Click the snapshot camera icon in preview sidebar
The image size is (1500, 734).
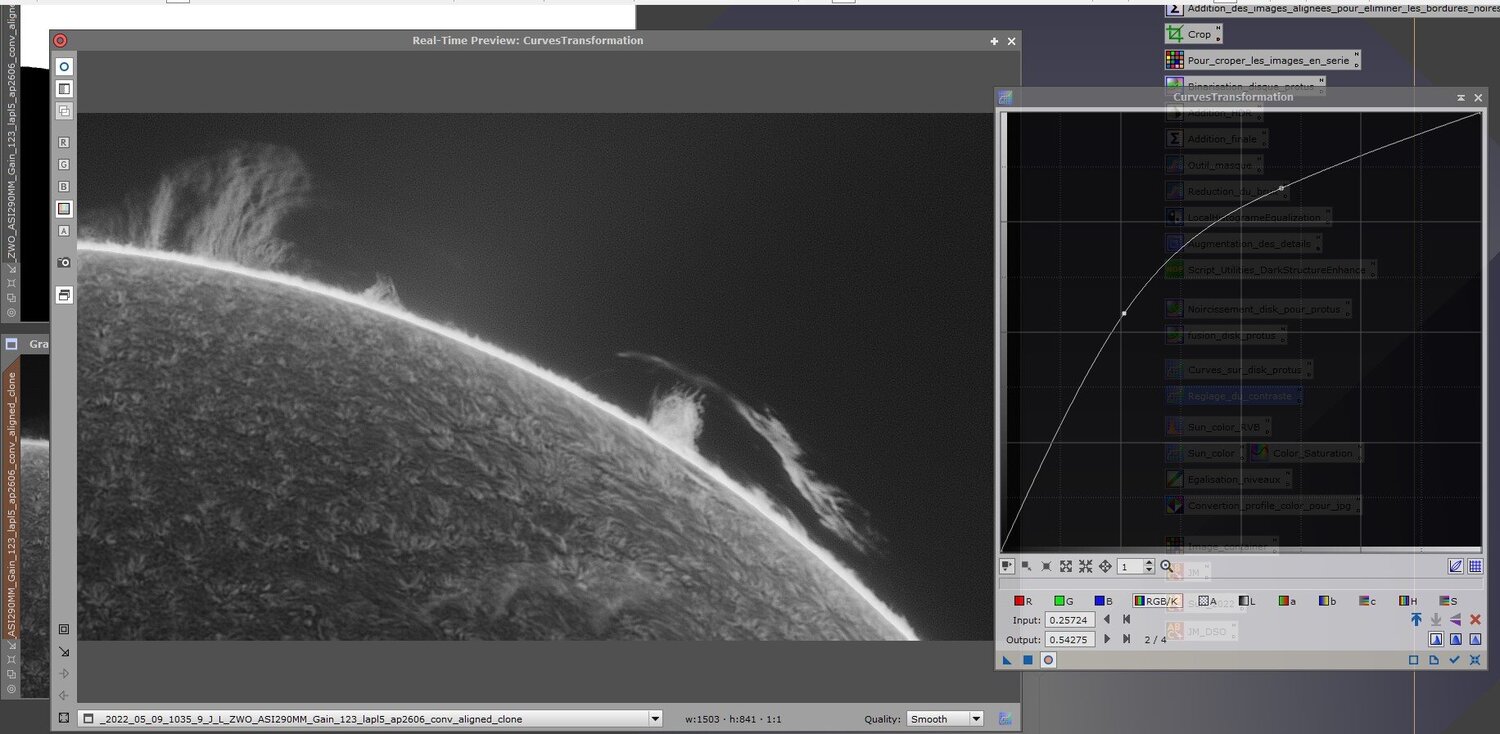click(x=64, y=262)
